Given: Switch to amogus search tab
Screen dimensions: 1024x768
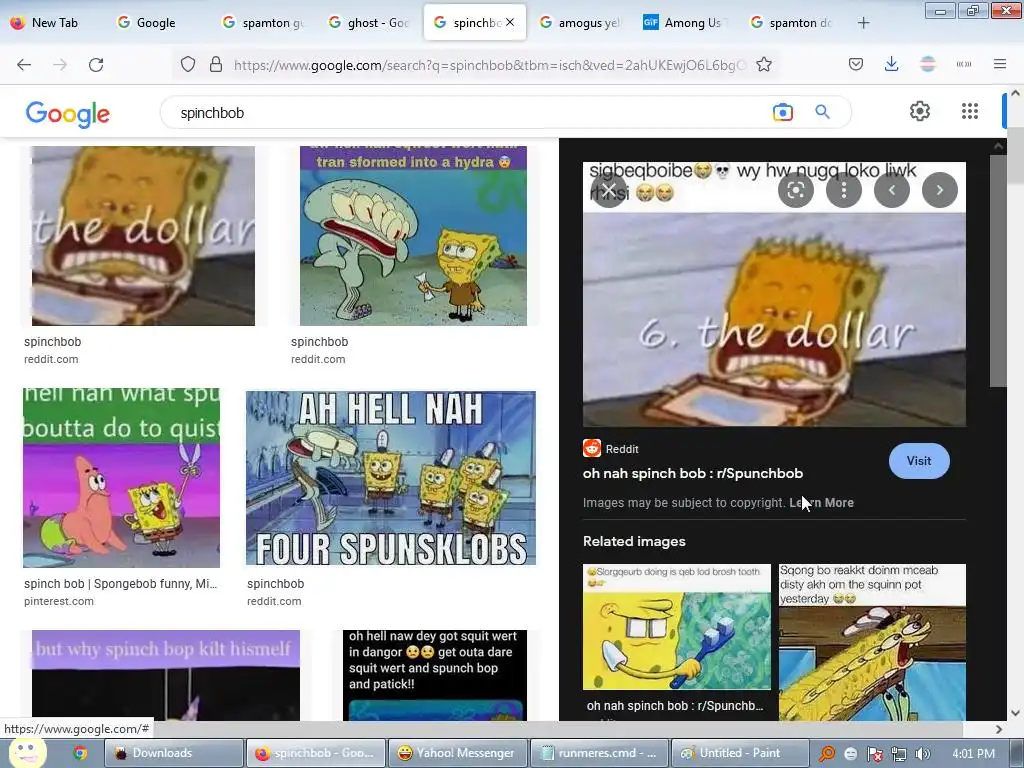Looking at the screenshot, I should point(580,23).
